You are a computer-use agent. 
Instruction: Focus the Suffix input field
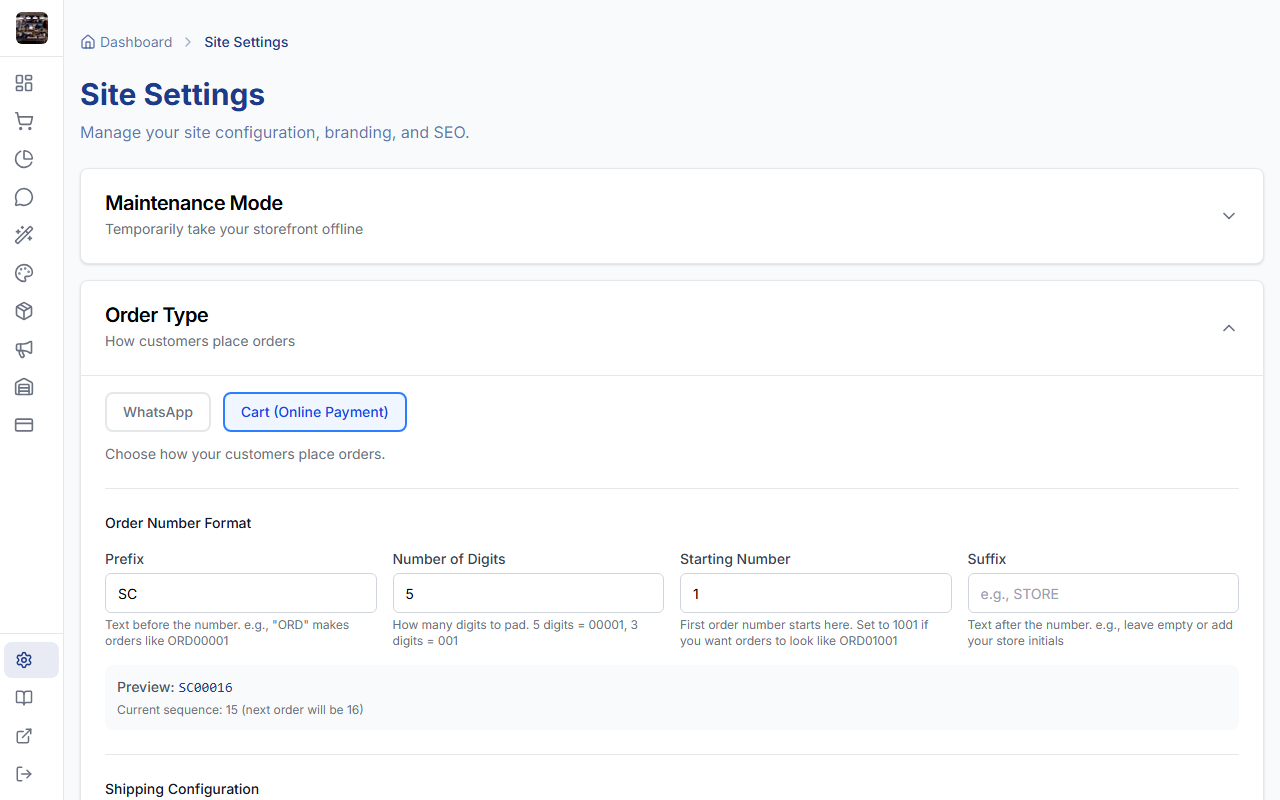[1102, 593]
